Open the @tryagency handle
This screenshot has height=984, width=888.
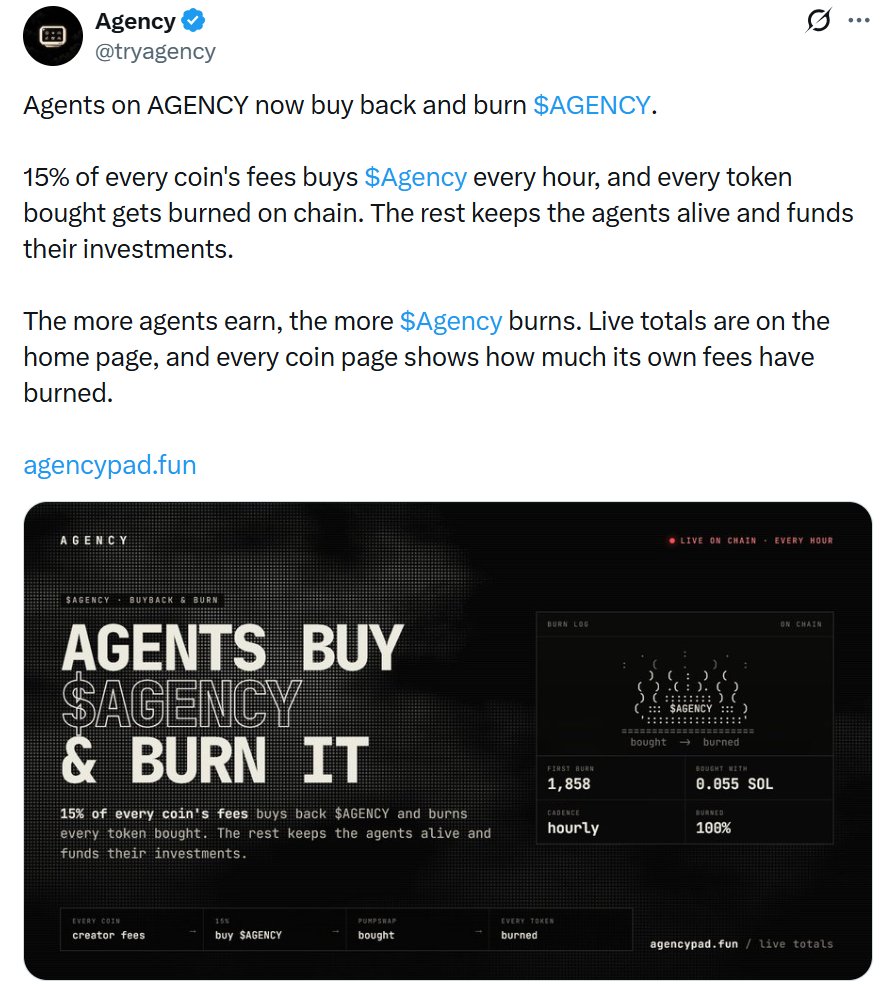point(155,51)
